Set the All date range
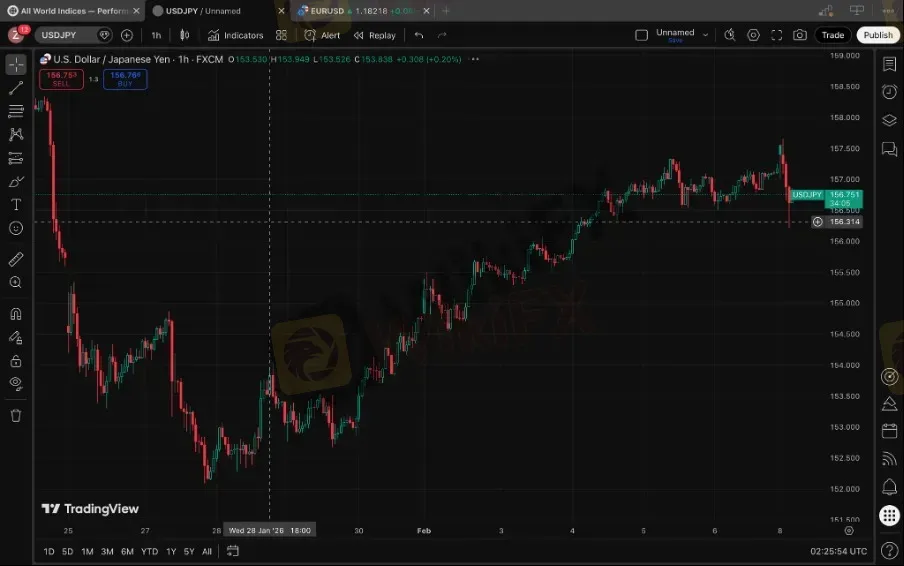904x566 pixels. pos(207,552)
